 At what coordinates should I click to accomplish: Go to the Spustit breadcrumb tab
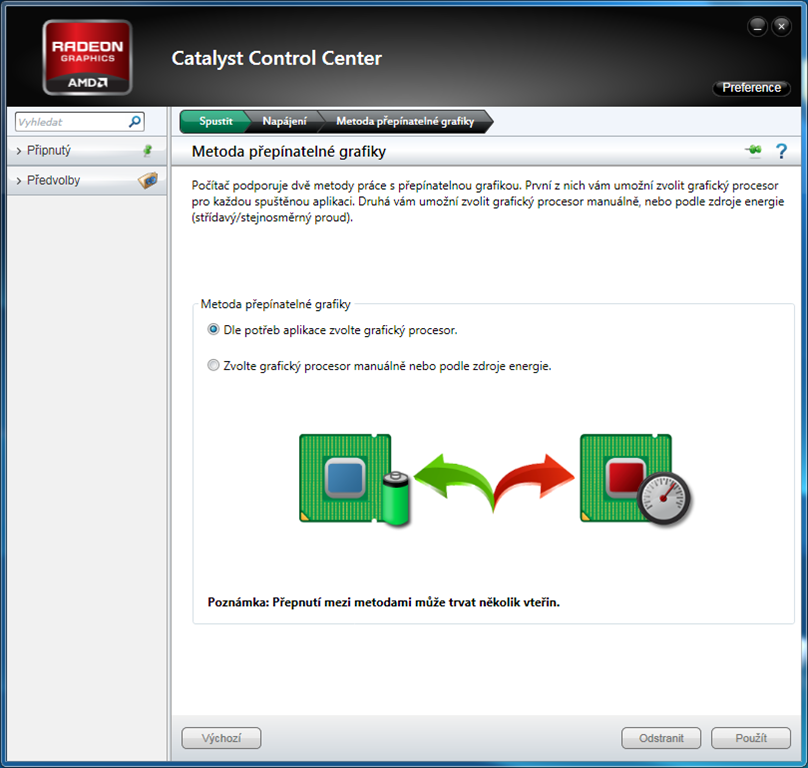[215, 121]
